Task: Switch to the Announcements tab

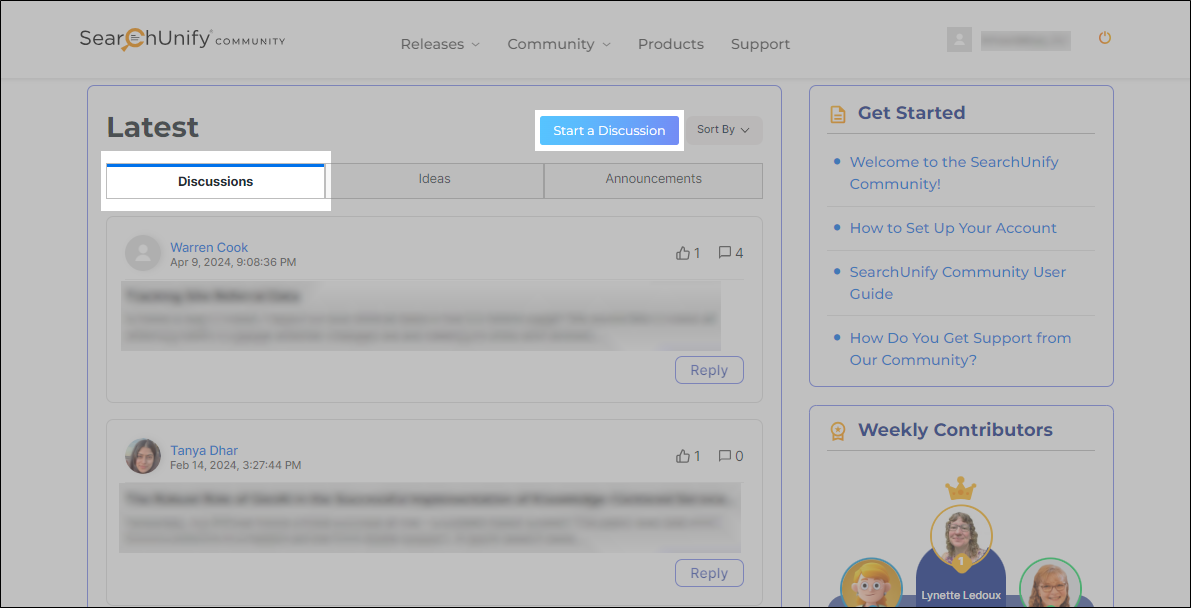Action: click(653, 180)
